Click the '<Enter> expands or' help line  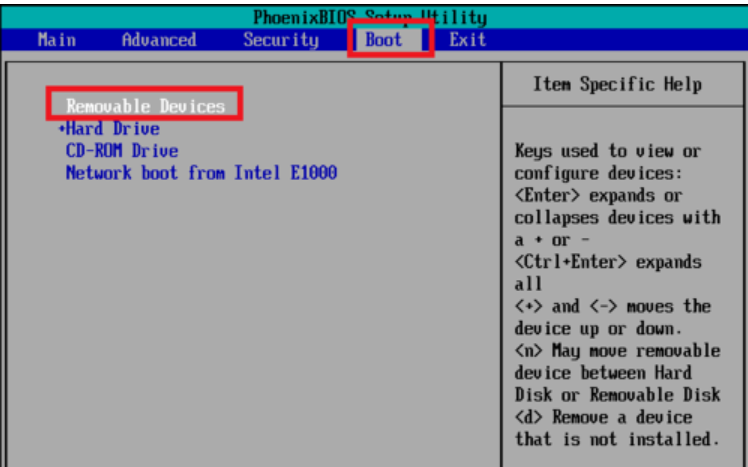(x=598, y=195)
